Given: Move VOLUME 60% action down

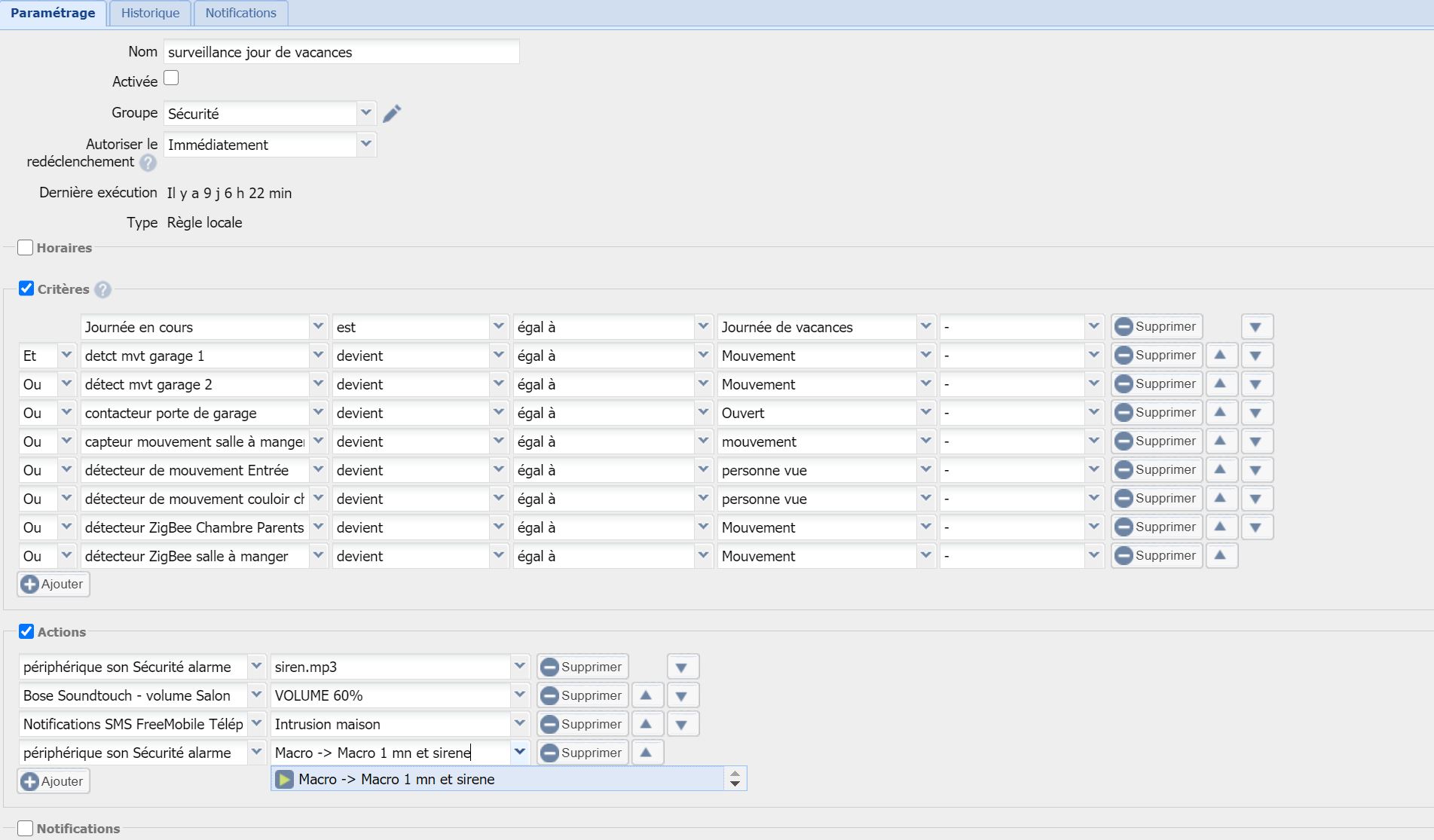Looking at the screenshot, I should 682,695.
